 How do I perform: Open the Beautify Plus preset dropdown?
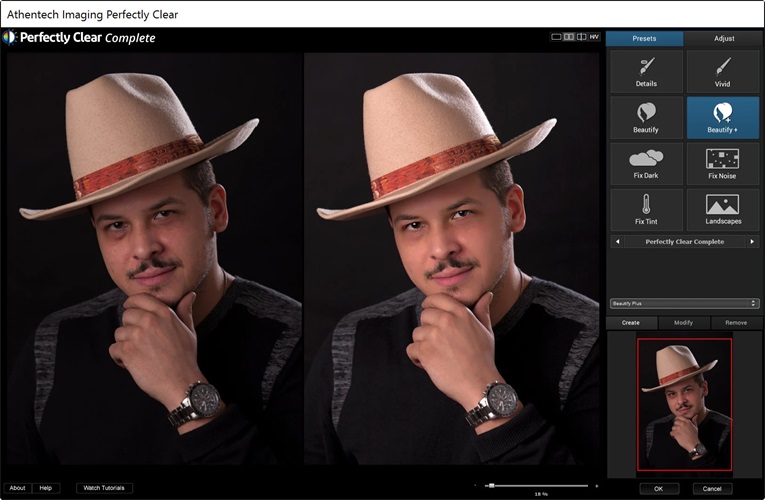(684, 303)
